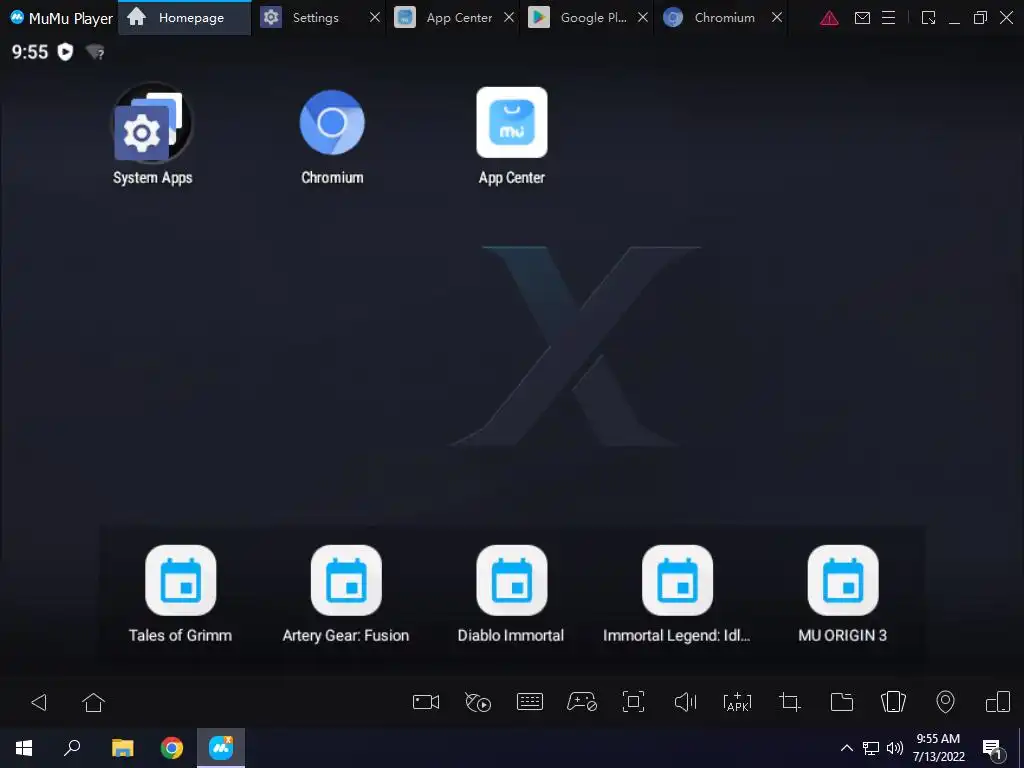Install an APK file icon
Viewport: 1024px width, 768px height.
(737, 702)
